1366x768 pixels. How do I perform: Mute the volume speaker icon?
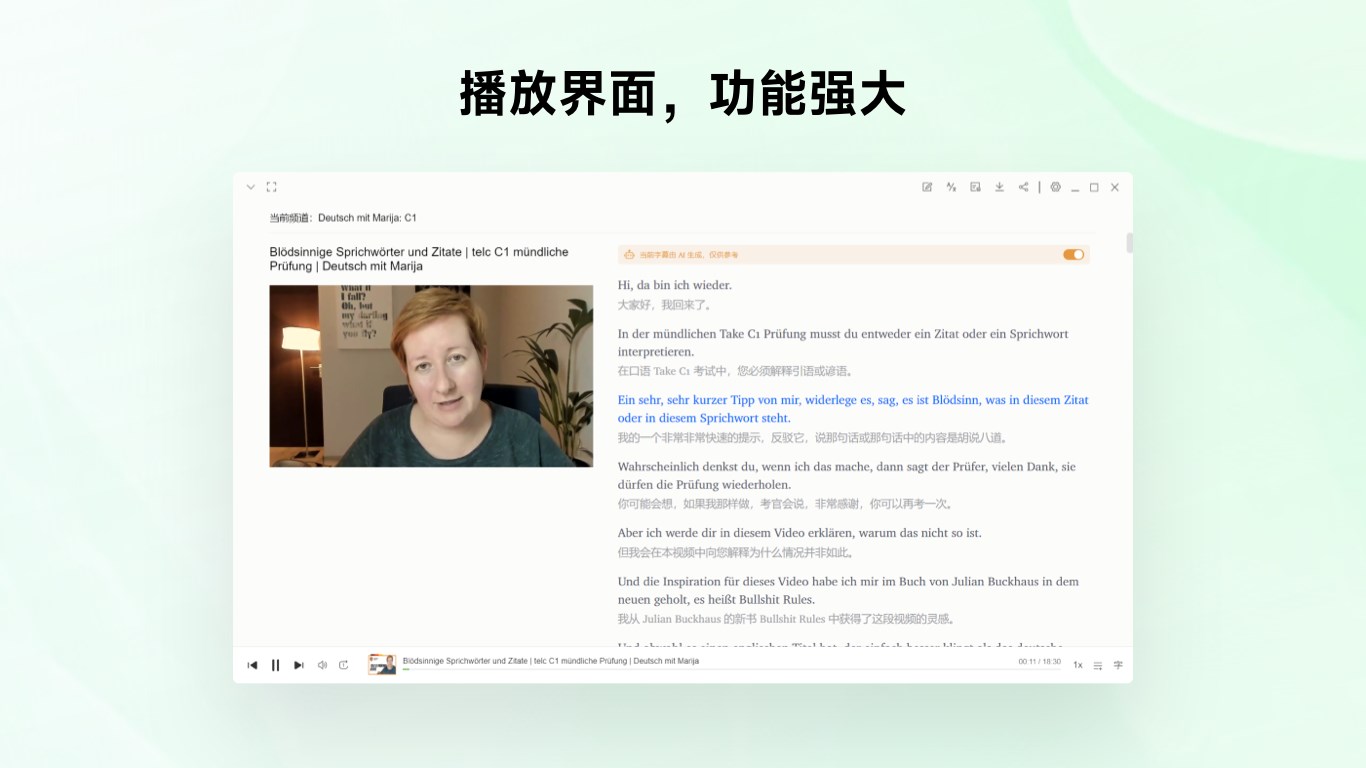[322, 665]
